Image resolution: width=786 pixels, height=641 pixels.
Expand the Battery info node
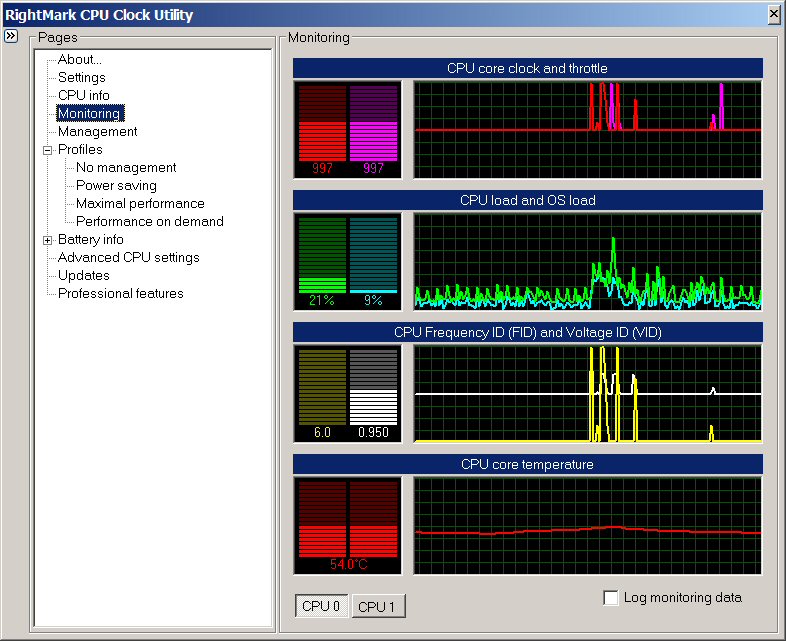[48, 240]
